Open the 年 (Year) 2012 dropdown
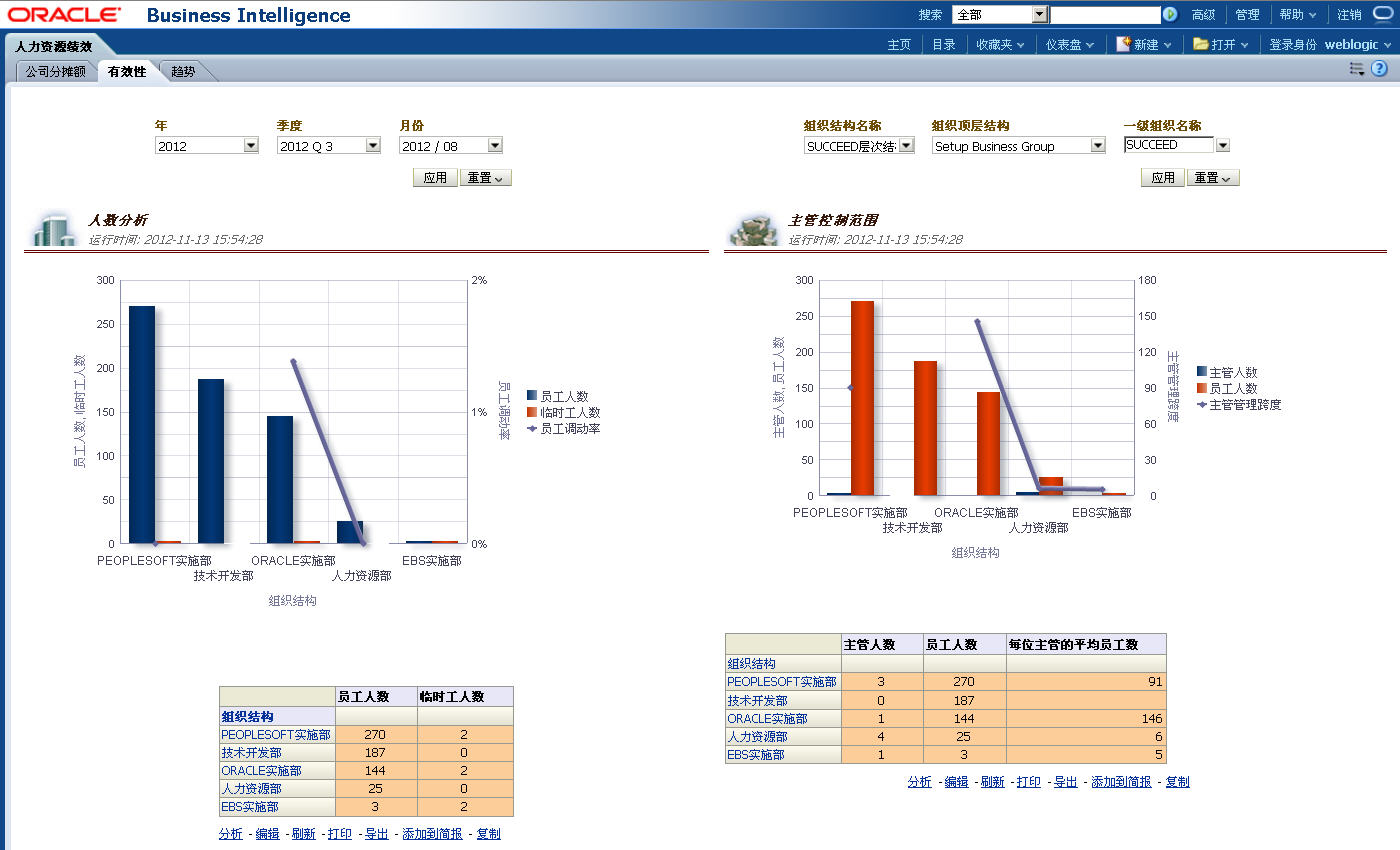Image resolution: width=1400 pixels, height=850 pixels. [250, 145]
